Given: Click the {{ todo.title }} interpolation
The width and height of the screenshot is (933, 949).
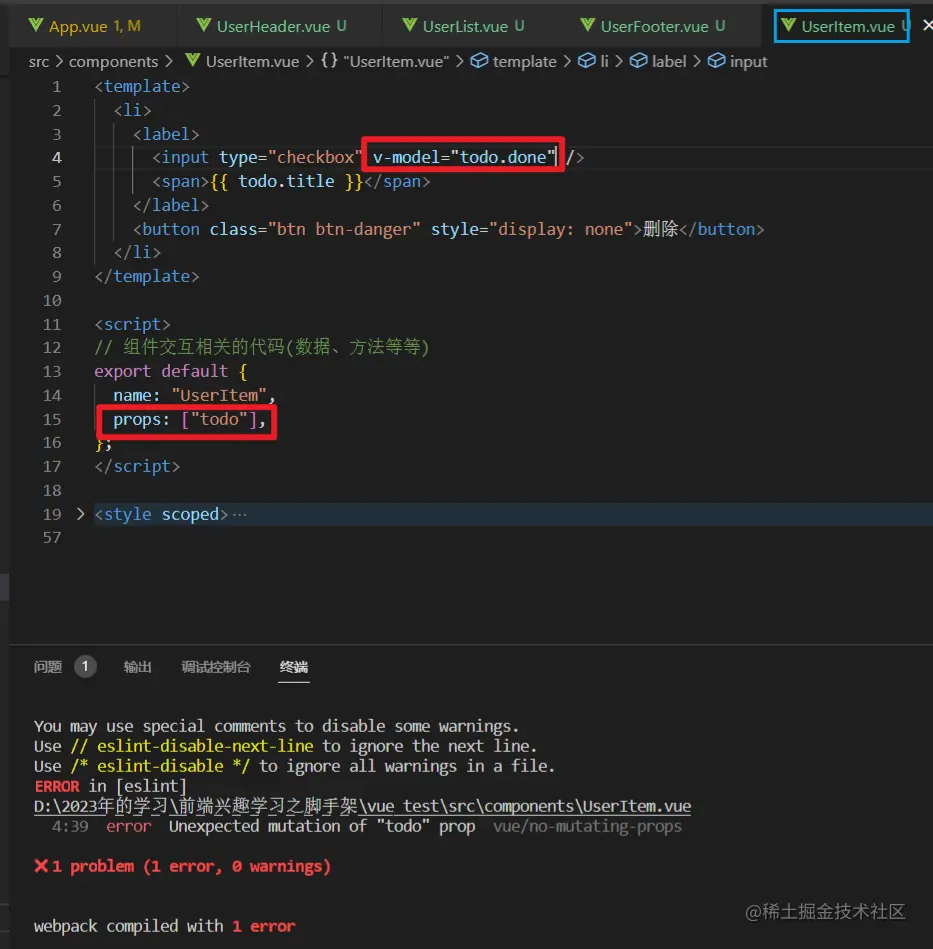Looking at the screenshot, I should coord(286,181).
